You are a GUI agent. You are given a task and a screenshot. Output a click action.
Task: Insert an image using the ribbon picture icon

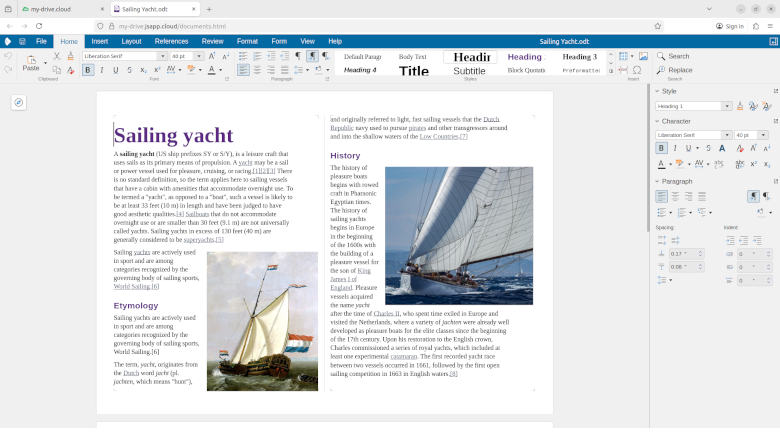(x=643, y=56)
